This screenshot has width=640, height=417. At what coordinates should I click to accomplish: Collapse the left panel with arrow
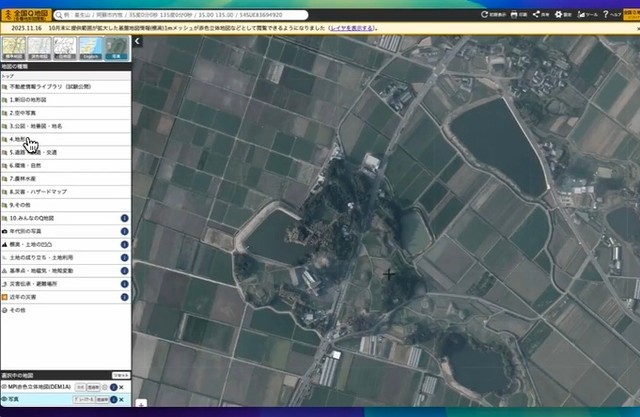tap(137, 42)
